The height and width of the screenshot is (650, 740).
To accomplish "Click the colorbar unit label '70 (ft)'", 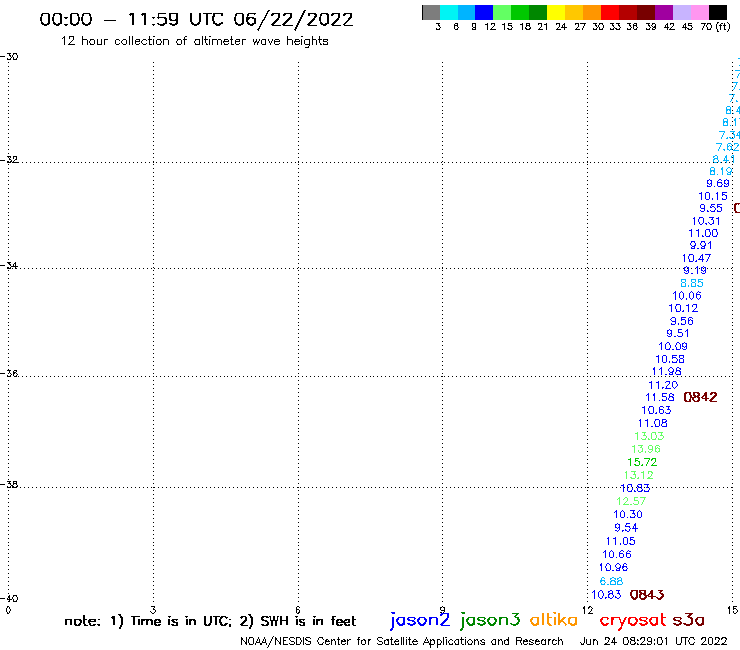I will point(715,27).
